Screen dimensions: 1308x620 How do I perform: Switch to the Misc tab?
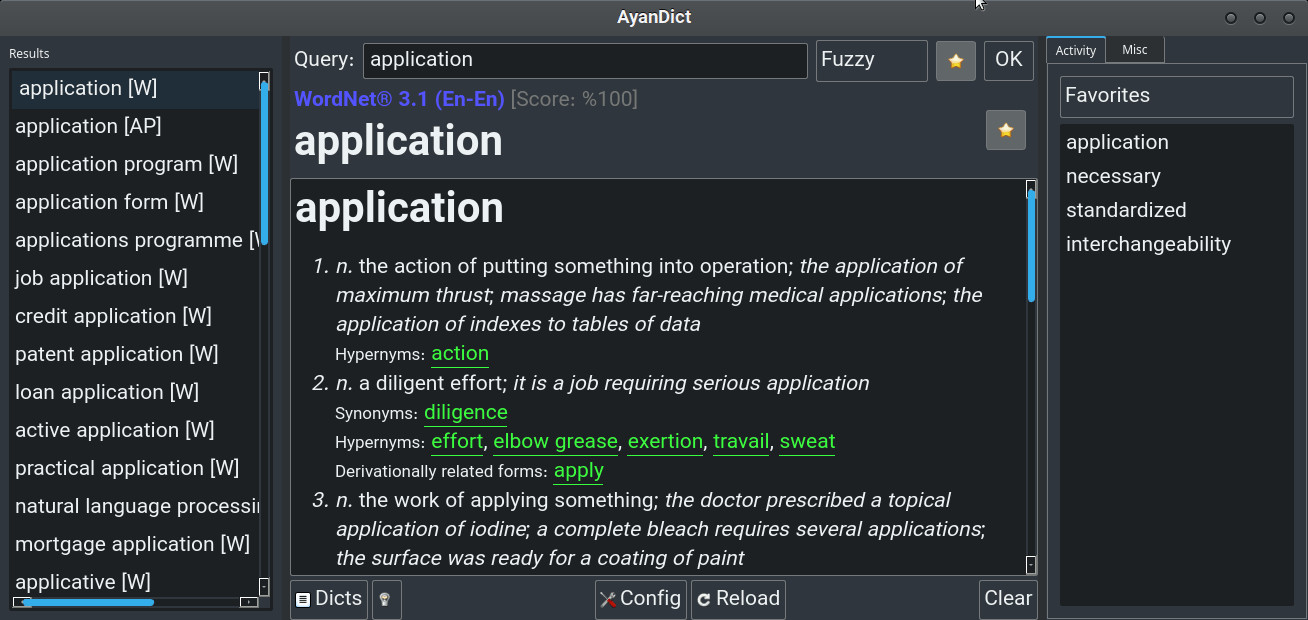(1134, 50)
